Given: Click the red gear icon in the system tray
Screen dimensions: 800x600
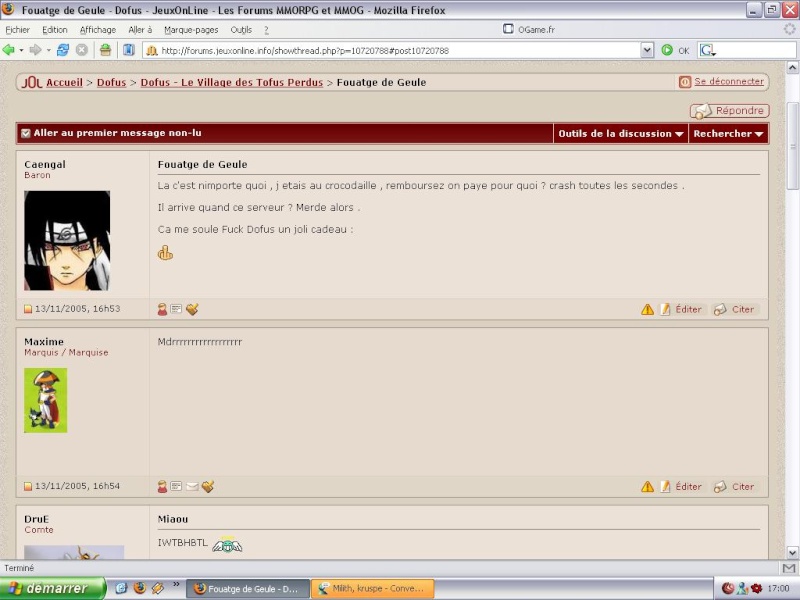Looking at the screenshot, I should 756,588.
